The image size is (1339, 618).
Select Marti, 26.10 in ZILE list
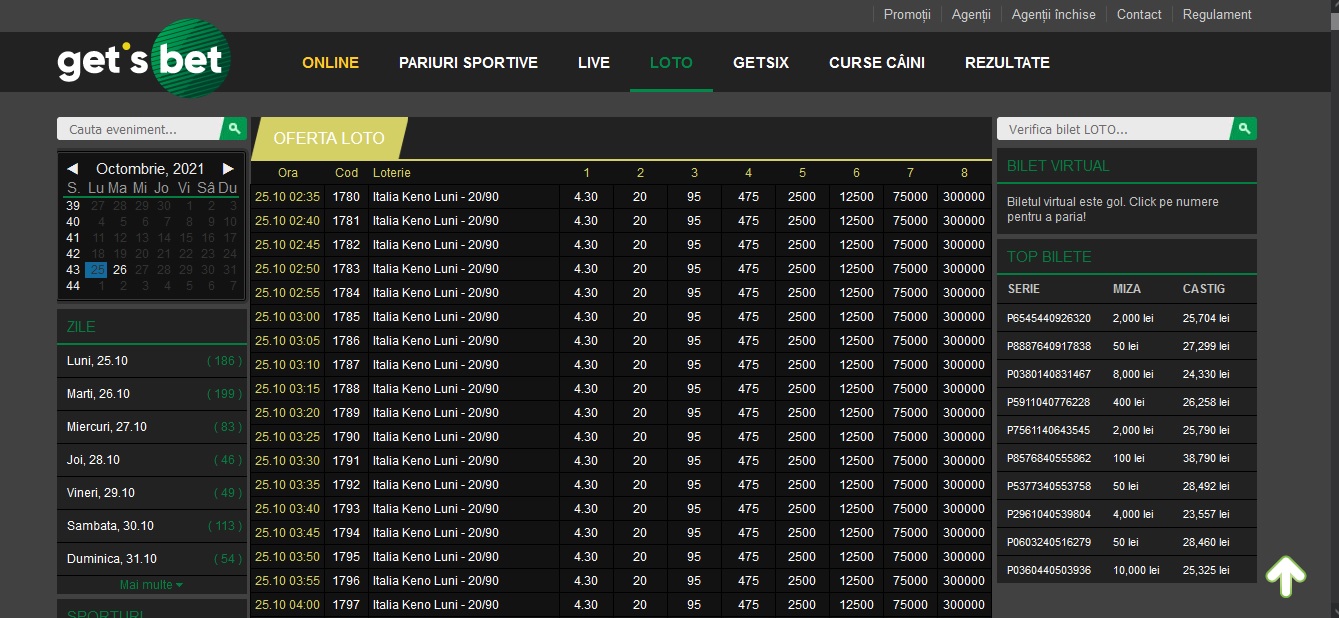pyautogui.click(x=152, y=394)
